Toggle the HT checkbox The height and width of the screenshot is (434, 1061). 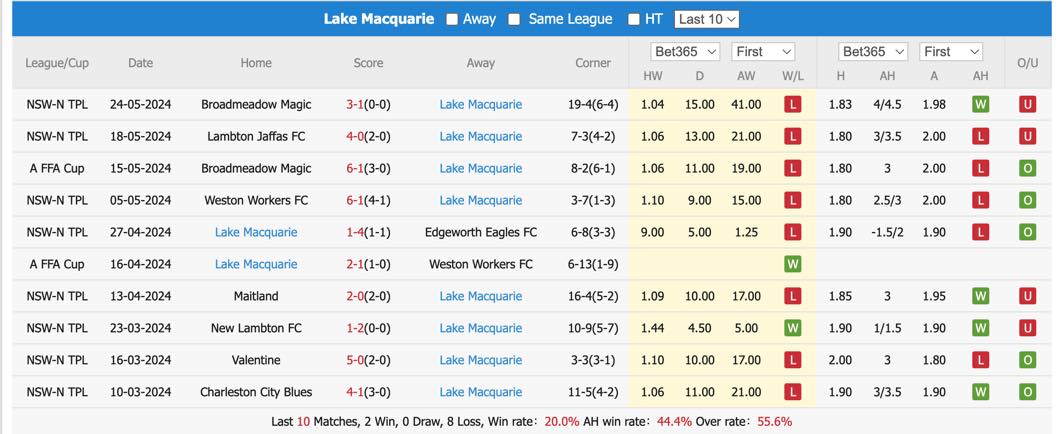tap(633, 20)
